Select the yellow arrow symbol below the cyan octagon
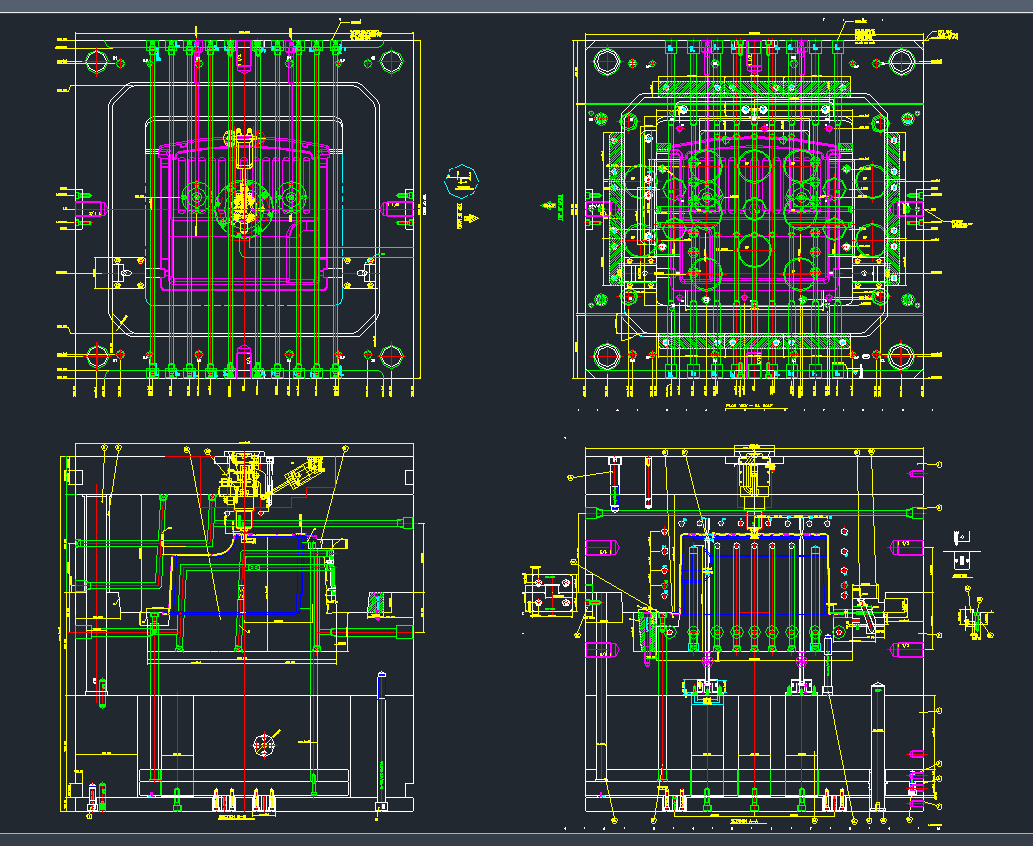Image resolution: width=1033 pixels, height=846 pixels. click(x=473, y=216)
